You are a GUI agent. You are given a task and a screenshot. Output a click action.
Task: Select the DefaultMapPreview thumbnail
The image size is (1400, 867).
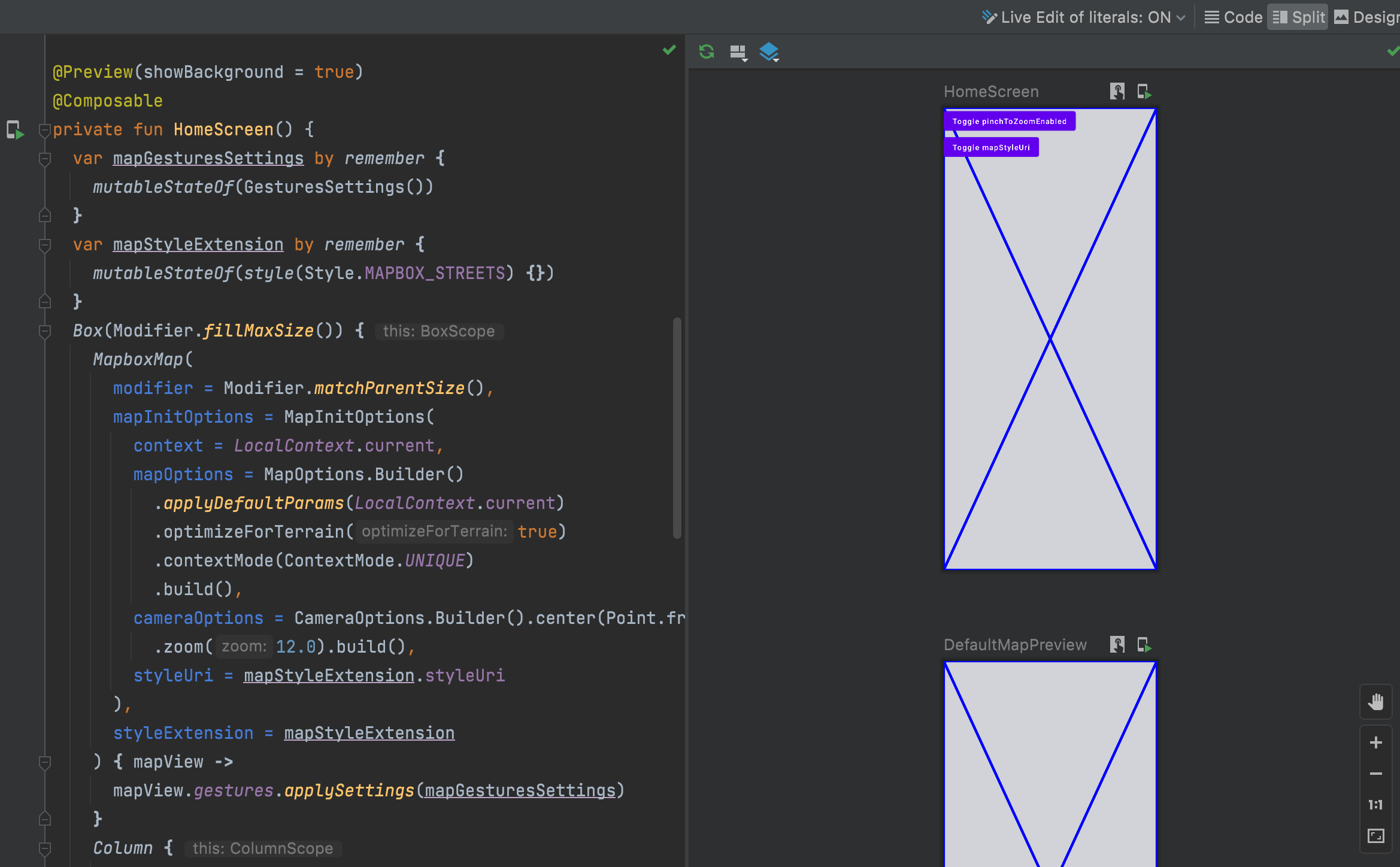1050,764
